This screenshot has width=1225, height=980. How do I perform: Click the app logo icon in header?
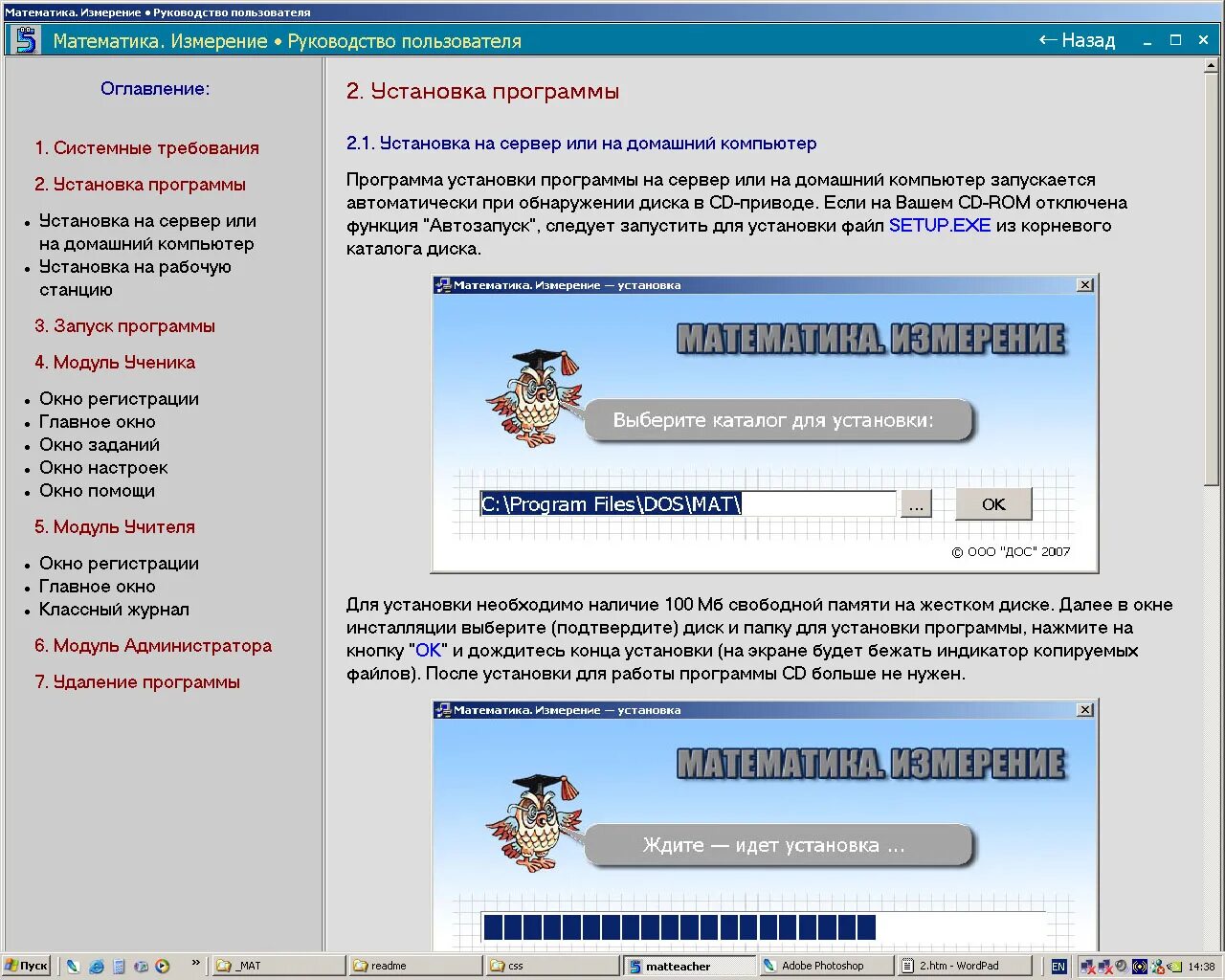[x=24, y=40]
